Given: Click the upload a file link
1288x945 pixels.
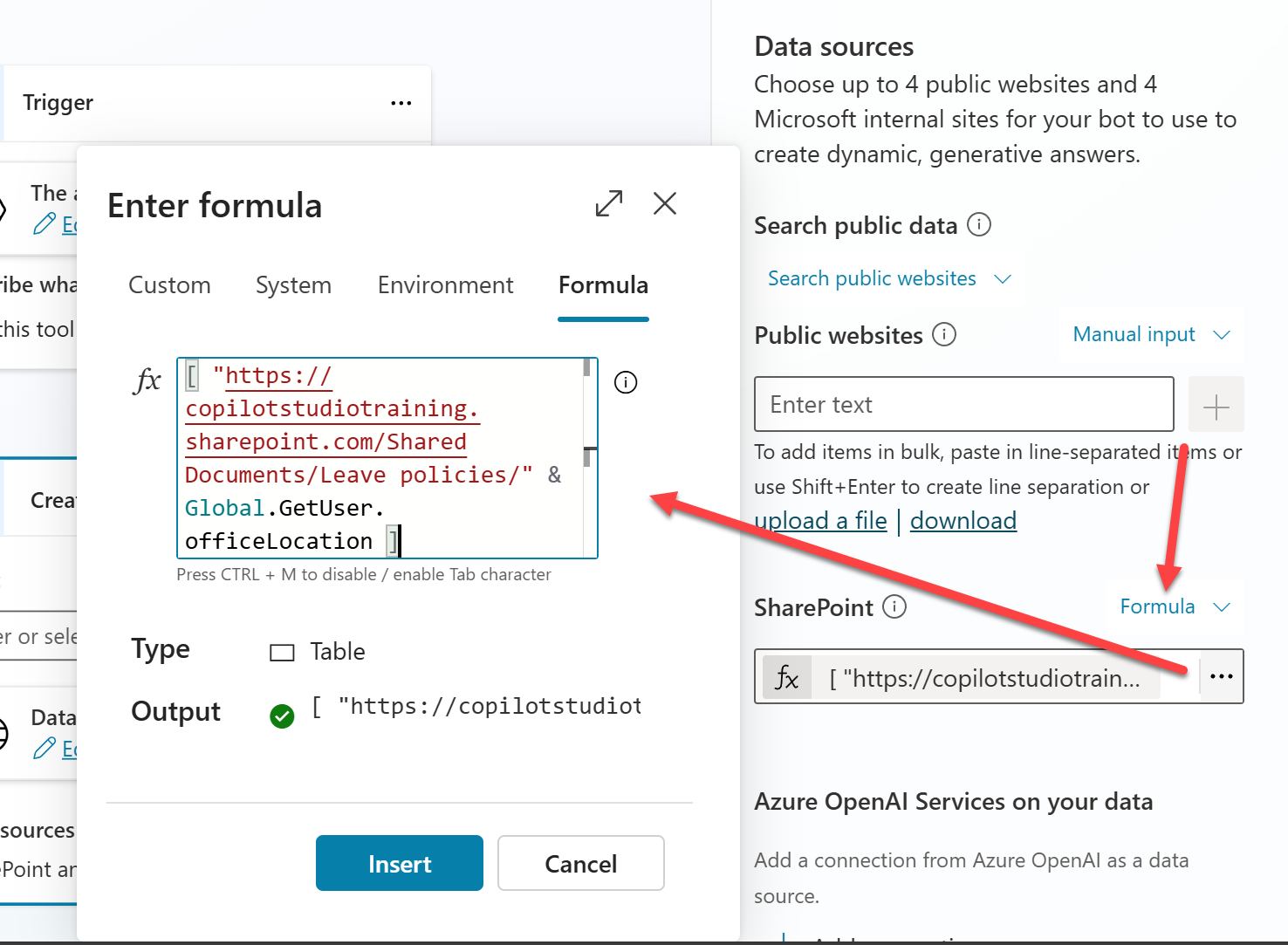Looking at the screenshot, I should click(x=820, y=521).
